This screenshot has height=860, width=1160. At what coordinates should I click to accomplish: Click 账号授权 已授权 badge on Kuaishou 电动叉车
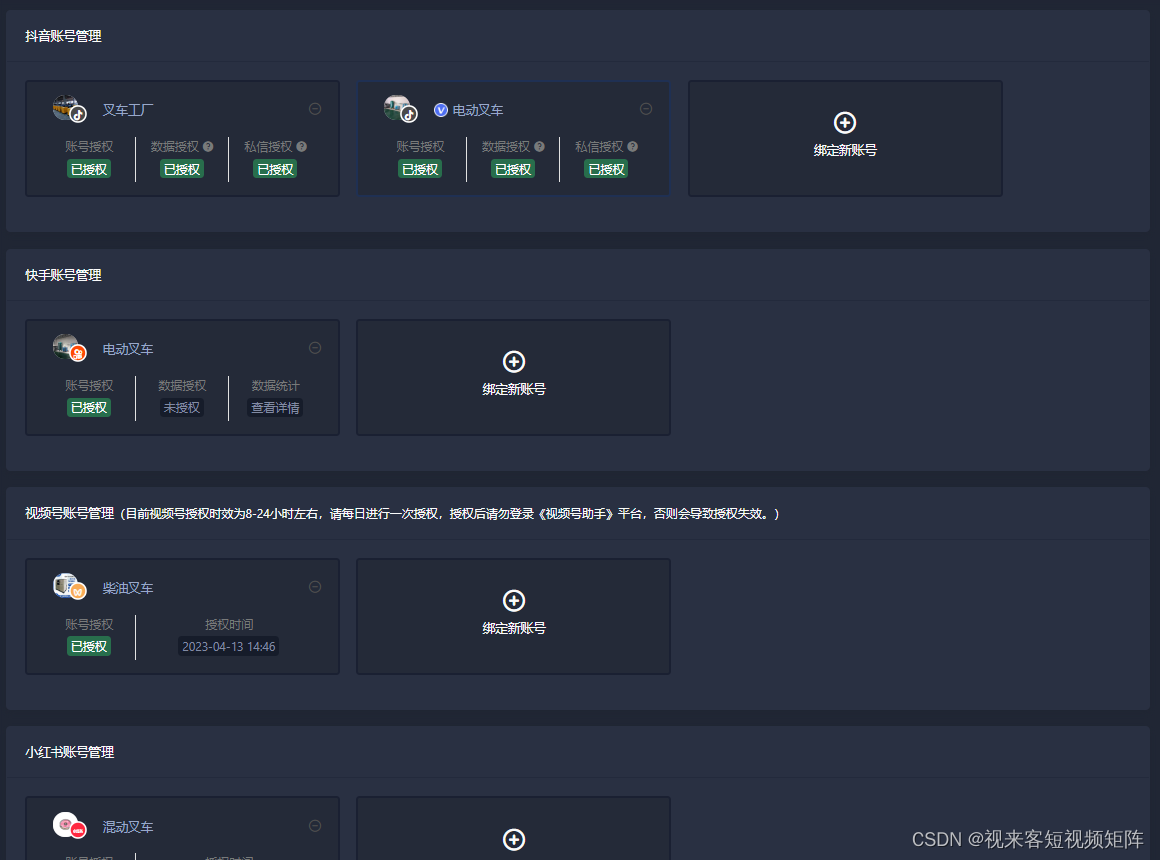[x=89, y=408]
